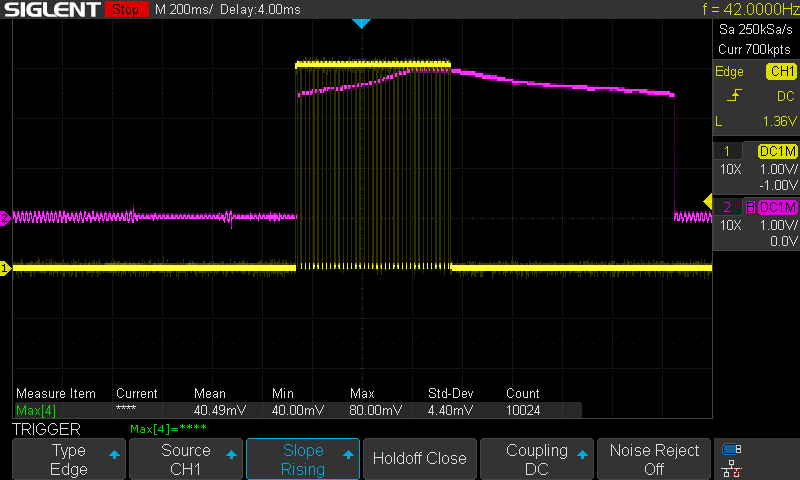Click the channel 2 bandwidth limit B badge

pyautogui.click(x=750, y=207)
